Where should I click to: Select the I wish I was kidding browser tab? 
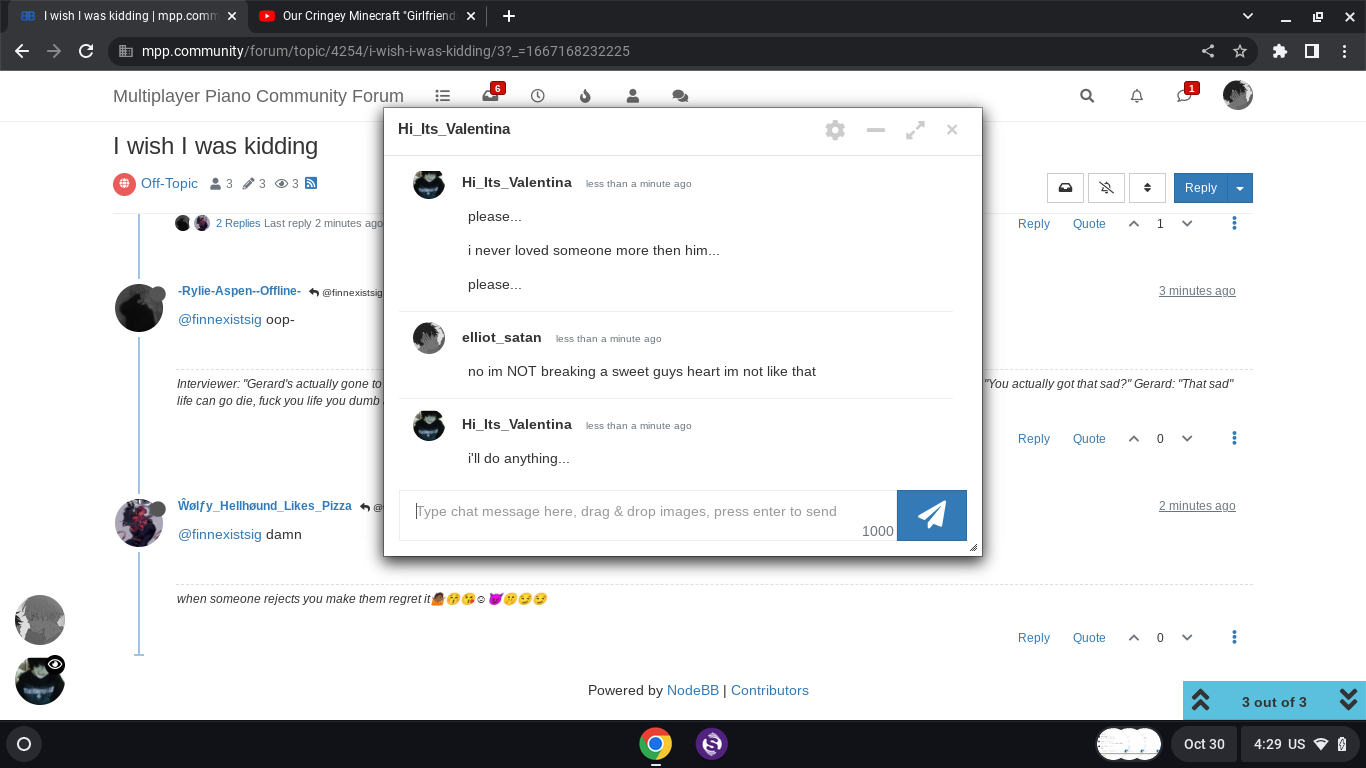tap(127, 16)
